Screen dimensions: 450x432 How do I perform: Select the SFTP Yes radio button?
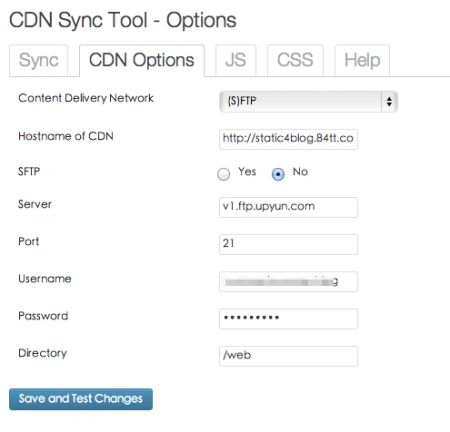pyautogui.click(x=223, y=174)
